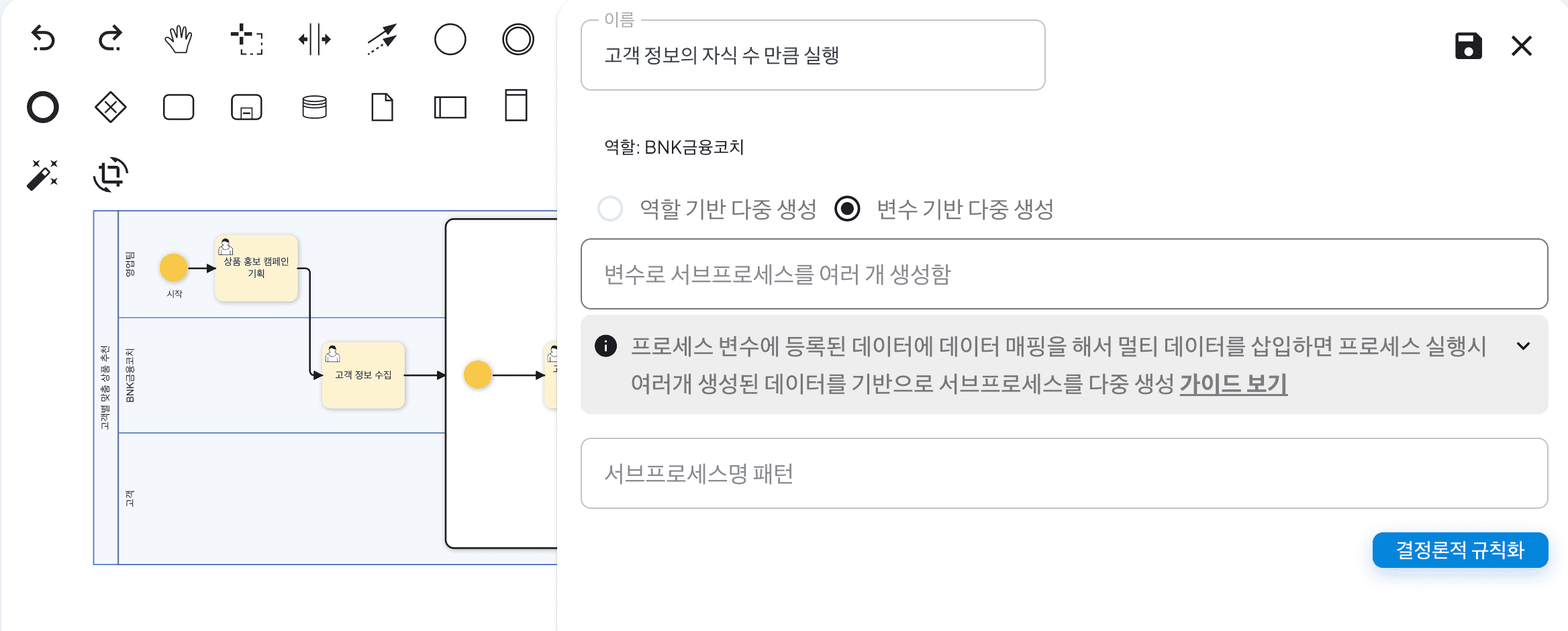The image size is (1568, 631).
Task: Click the 서브프로세스명 패턴 input field
Action: 1064,474
